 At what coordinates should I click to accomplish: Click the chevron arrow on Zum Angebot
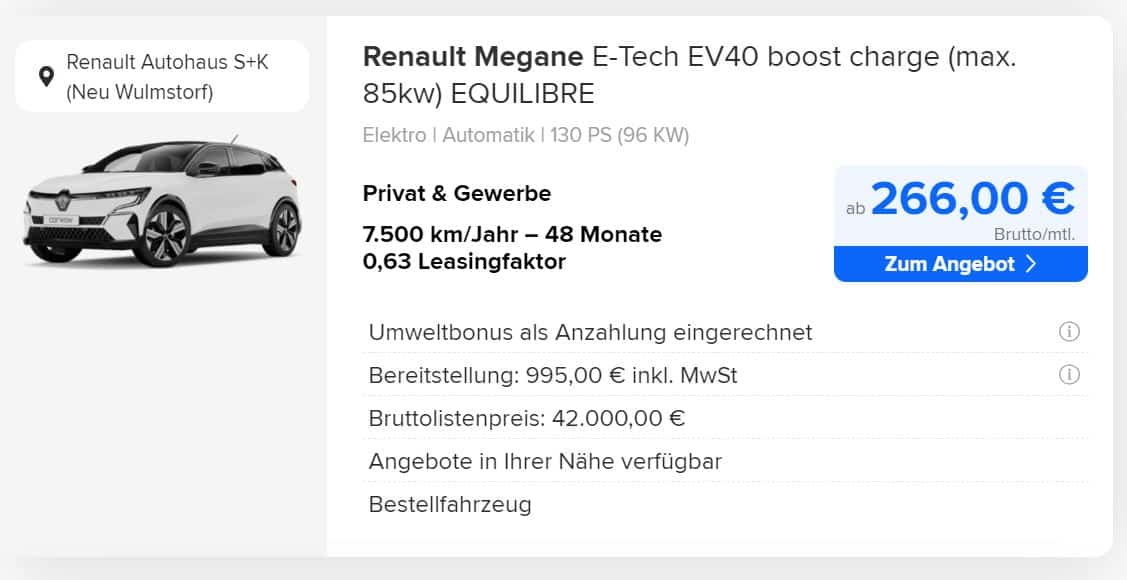(x=1031, y=264)
